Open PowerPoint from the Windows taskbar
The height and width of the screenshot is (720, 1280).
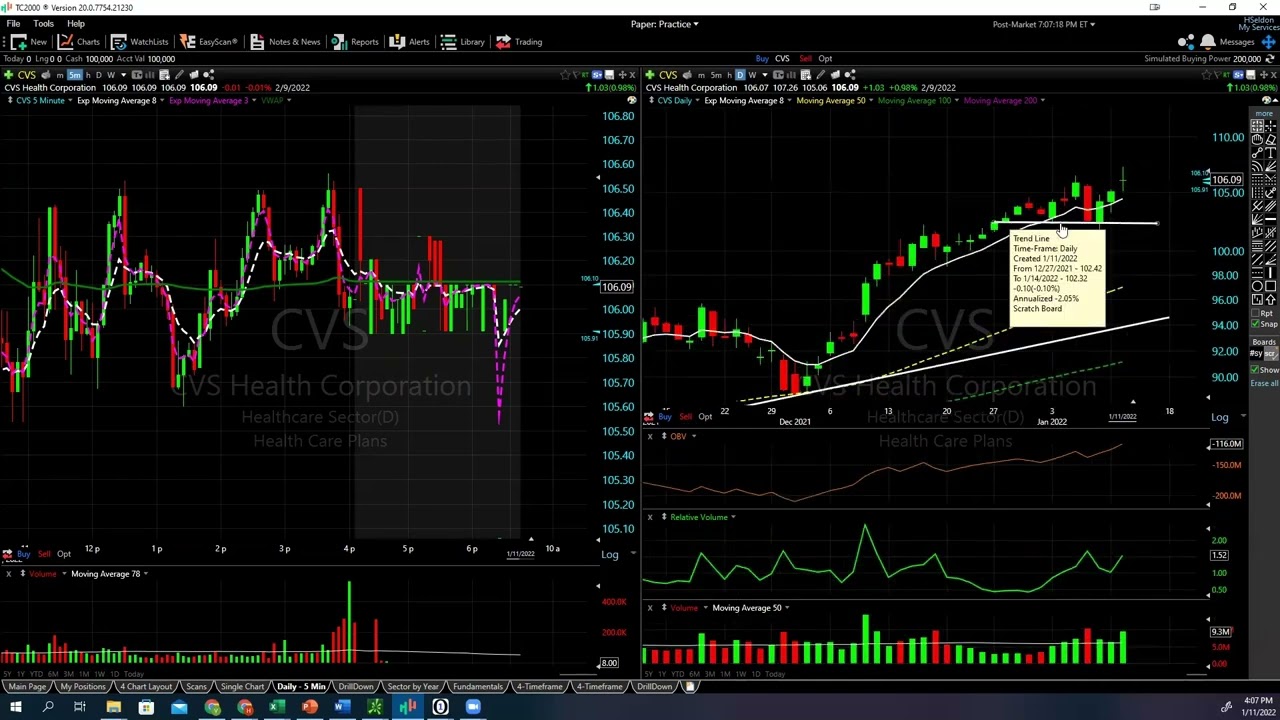click(310, 708)
